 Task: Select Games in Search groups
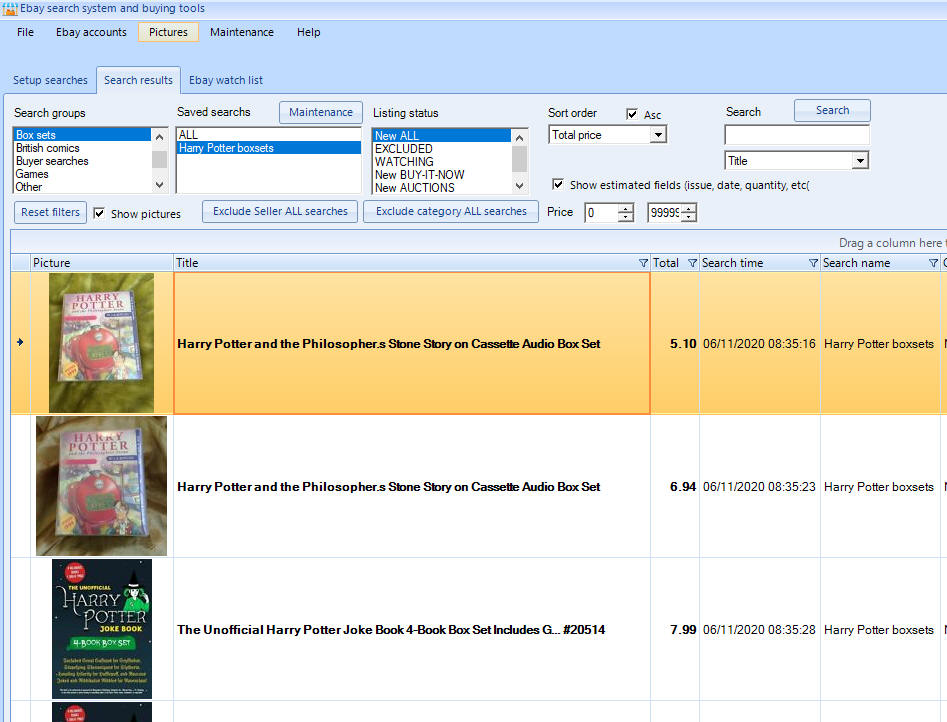click(82, 174)
